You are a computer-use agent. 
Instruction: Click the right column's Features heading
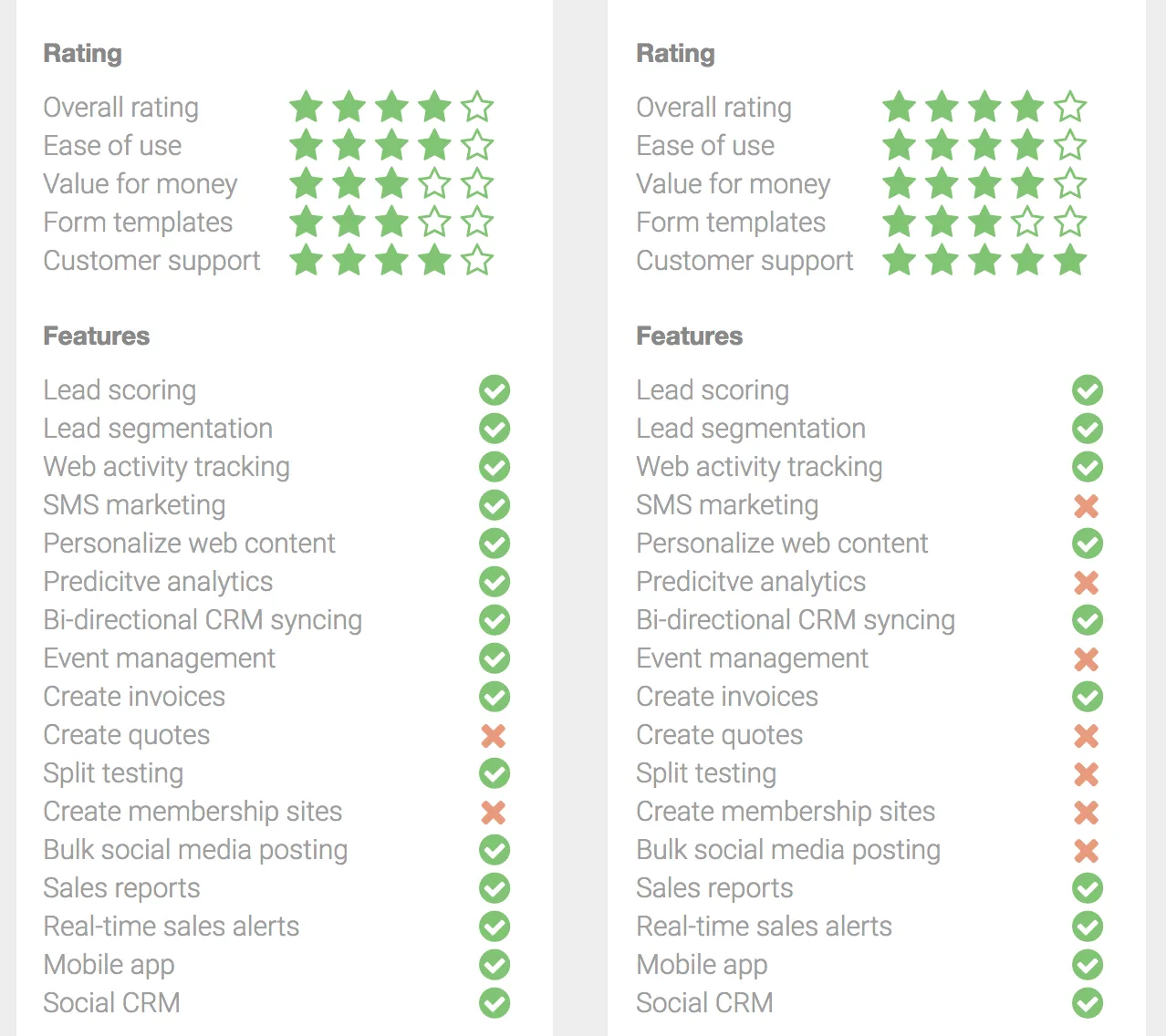tap(690, 337)
